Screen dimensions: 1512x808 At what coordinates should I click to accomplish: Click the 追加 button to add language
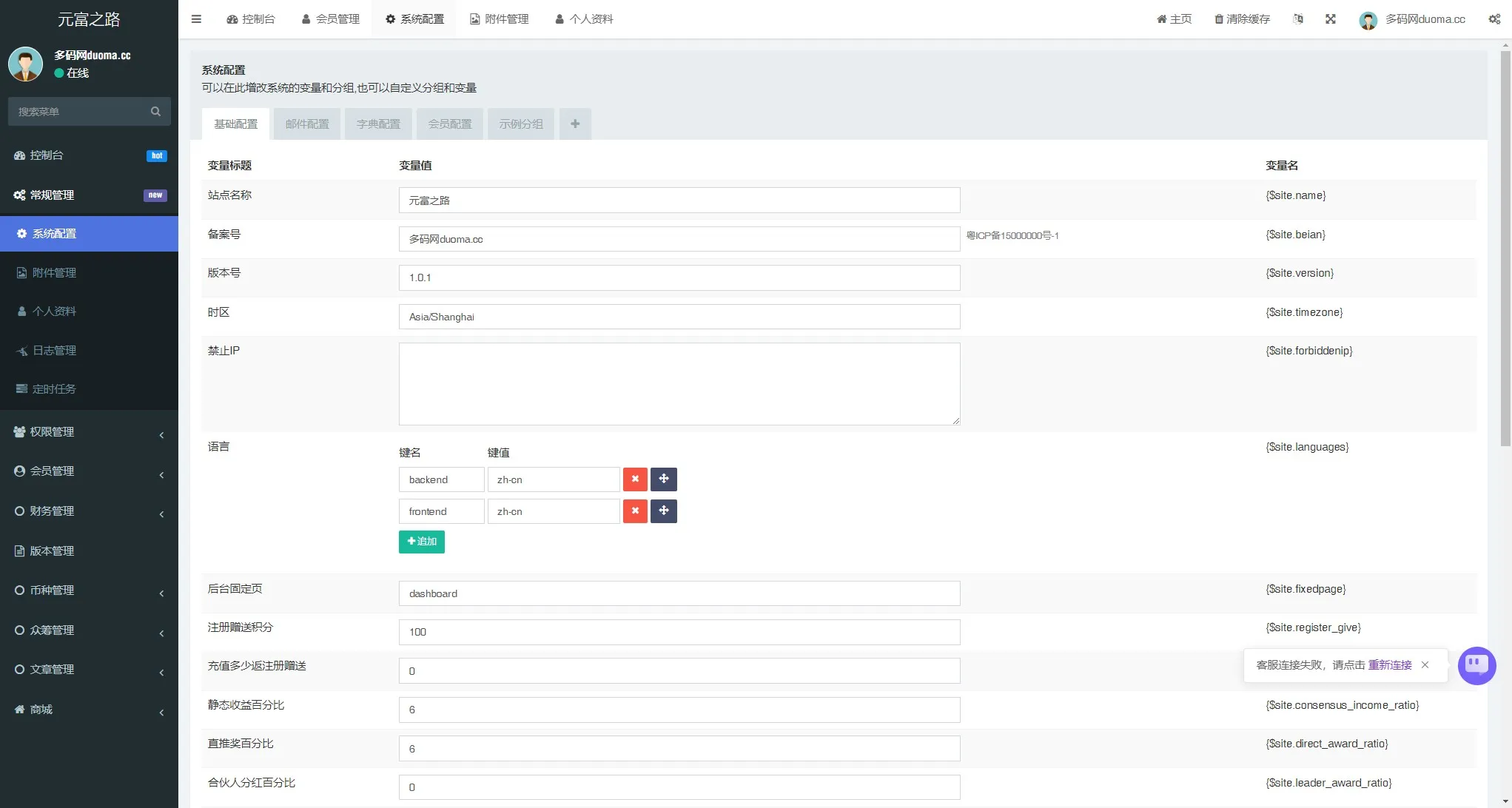[x=422, y=542]
